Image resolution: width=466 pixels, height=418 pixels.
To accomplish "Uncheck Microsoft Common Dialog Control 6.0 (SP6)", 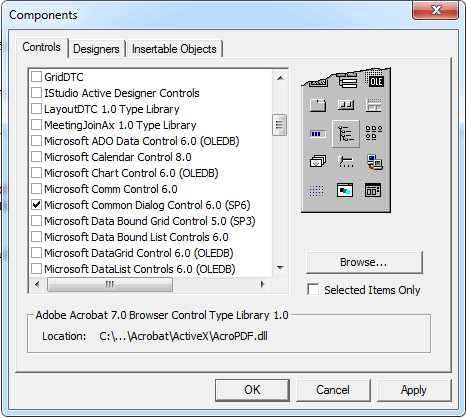I will 36,205.
